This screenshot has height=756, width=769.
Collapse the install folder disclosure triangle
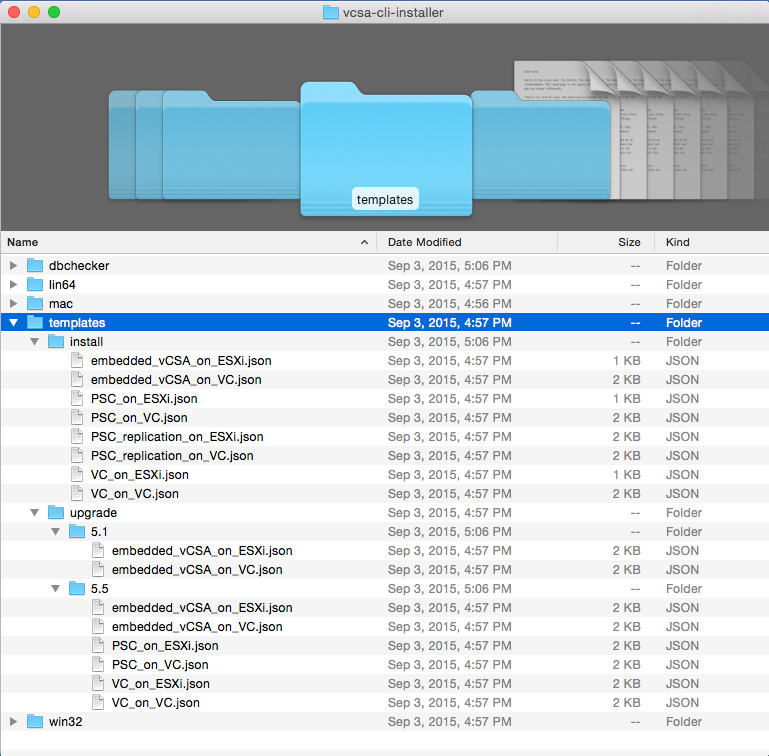34,342
